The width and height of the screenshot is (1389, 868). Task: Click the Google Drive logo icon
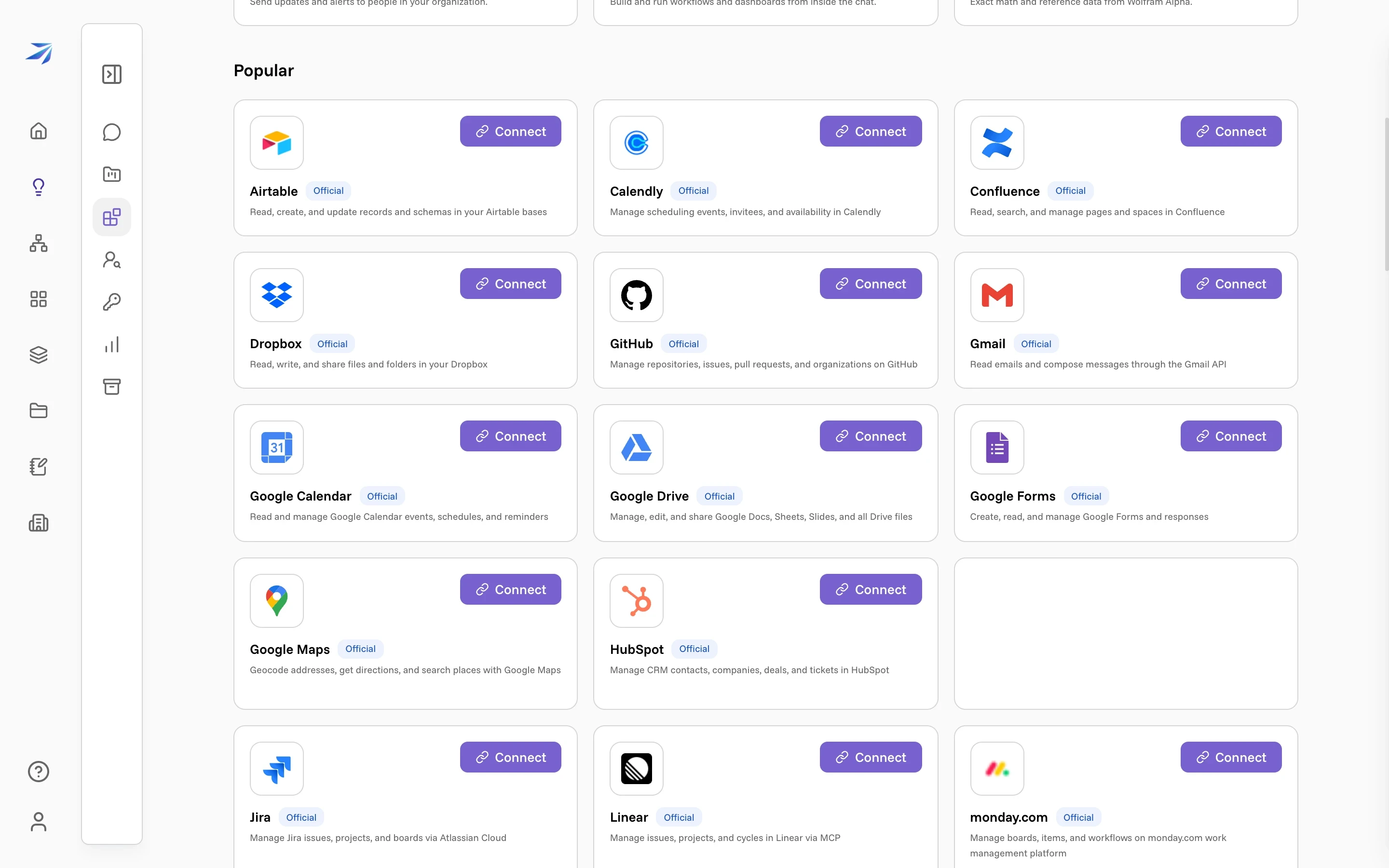point(637,448)
